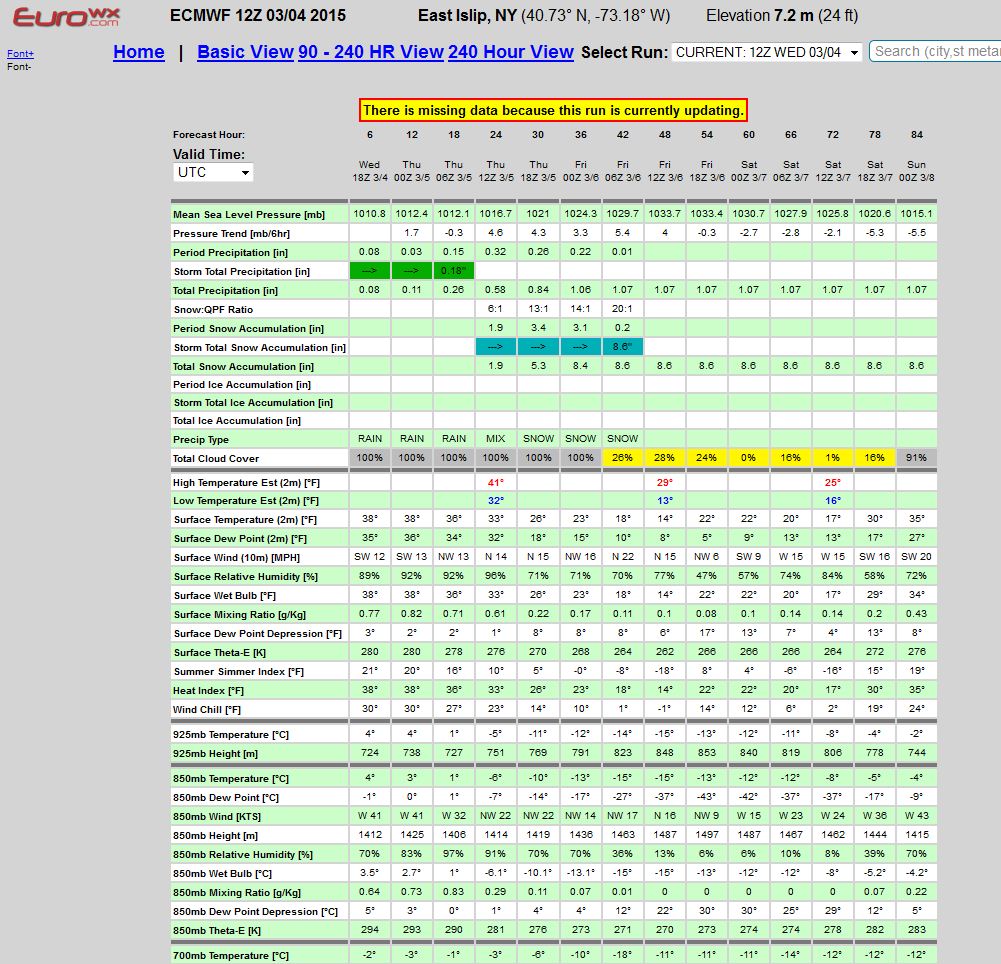This screenshot has height=964, width=1001.
Task: Select the 0% cloud cover cell
Action: (749, 458)
